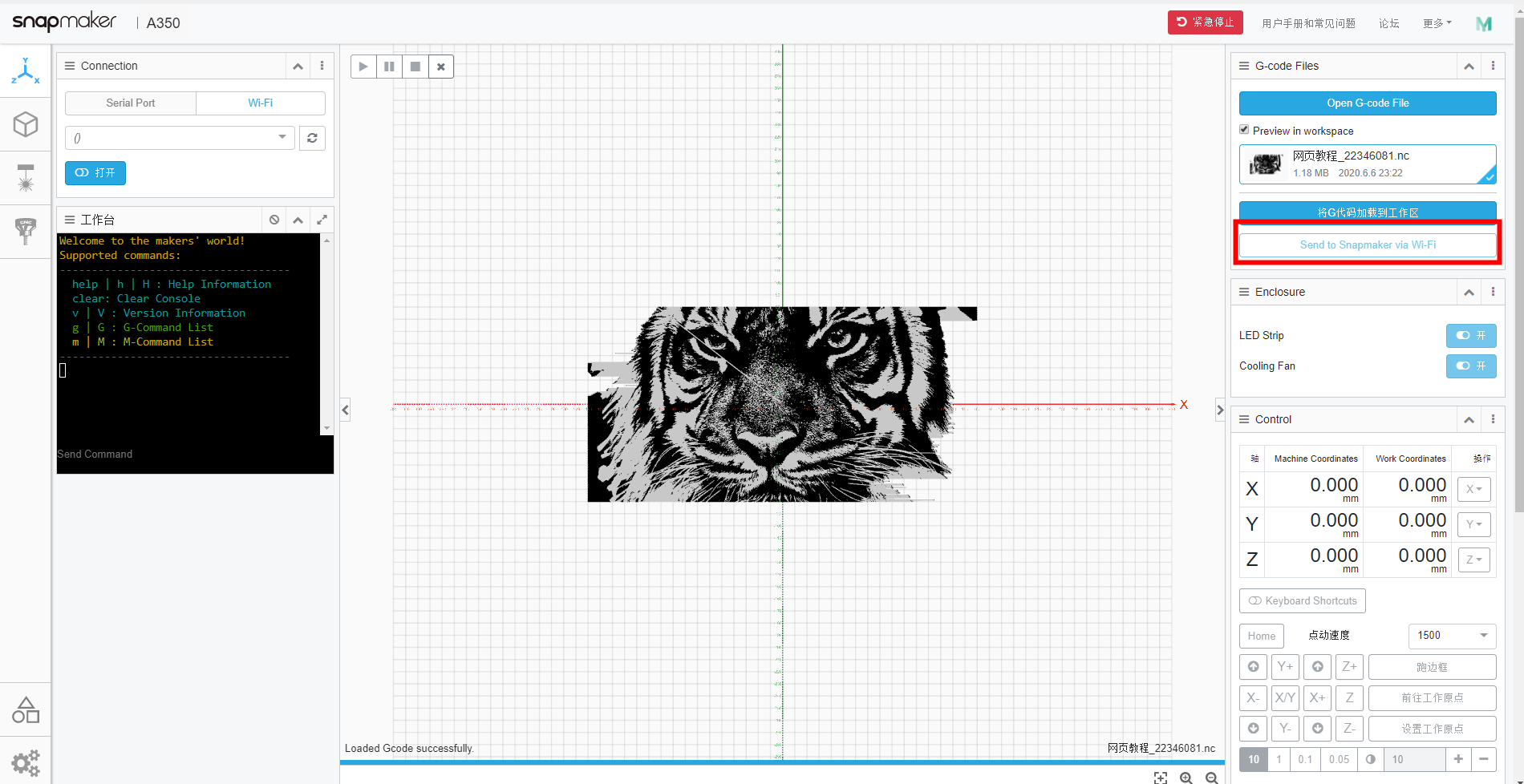Open the Y axis actions dropdown
This screenshot has width=1524, height=784.
coord(1474,524)
